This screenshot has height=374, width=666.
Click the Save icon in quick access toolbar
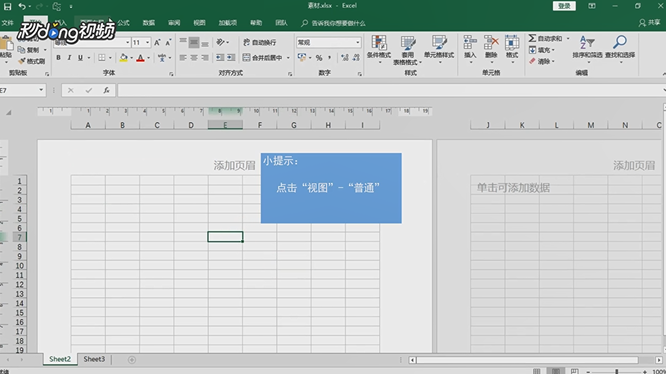point(7,6)
